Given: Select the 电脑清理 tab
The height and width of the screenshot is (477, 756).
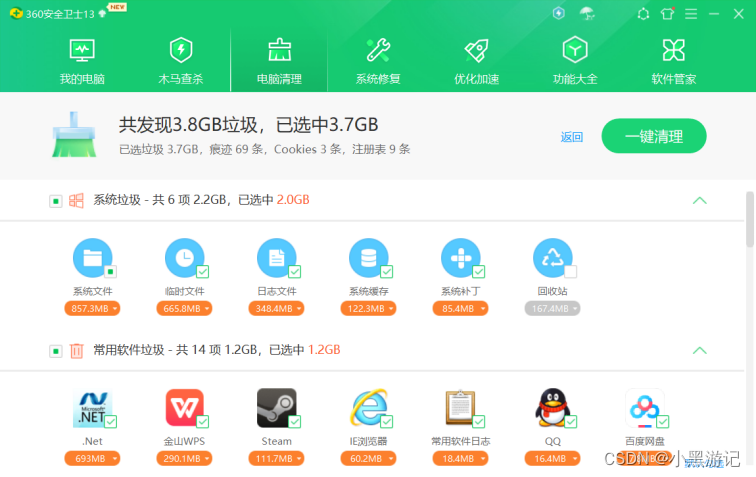Looking at the screenshot, I should 279,61.
